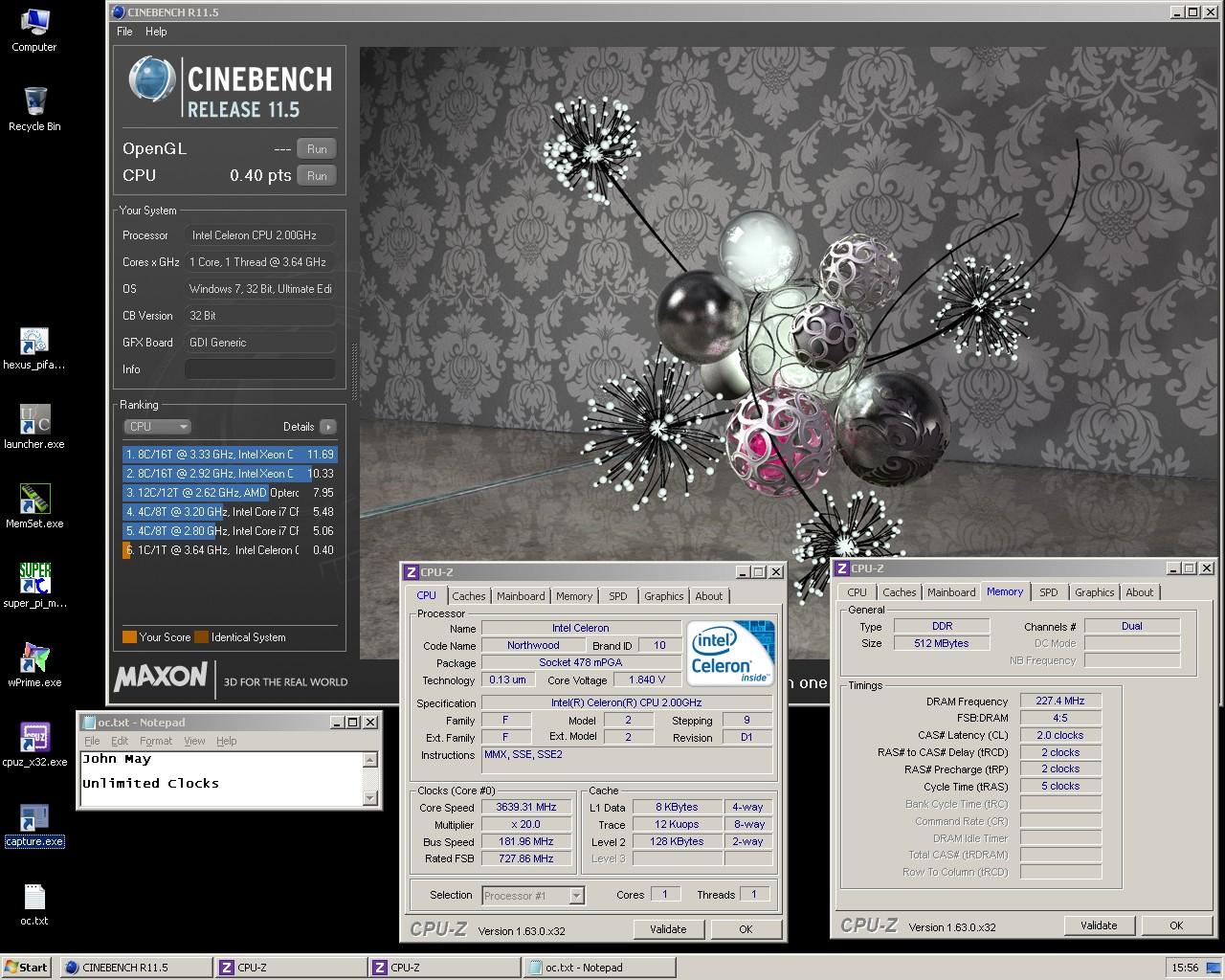Select ranking row 4C/8T @ 3.20 GHz
Screen dimensions: 1225x980
click(230, 512)
